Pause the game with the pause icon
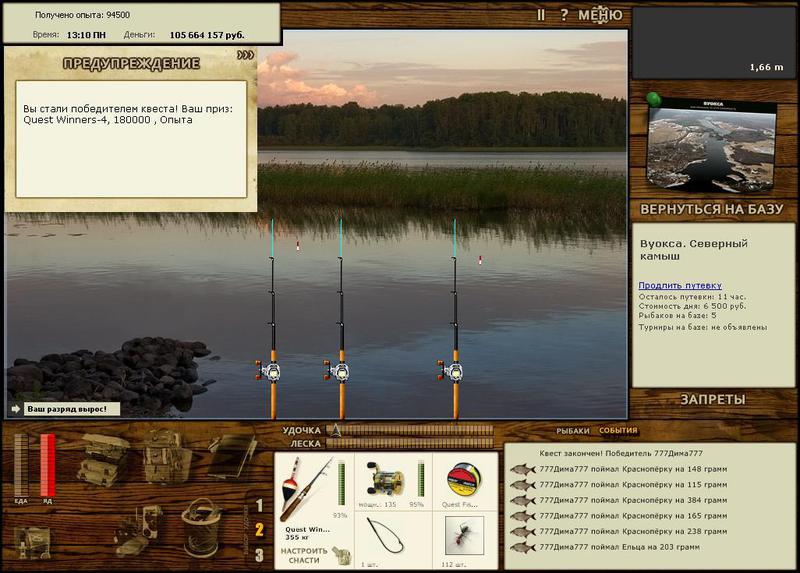 pos(541,15)
